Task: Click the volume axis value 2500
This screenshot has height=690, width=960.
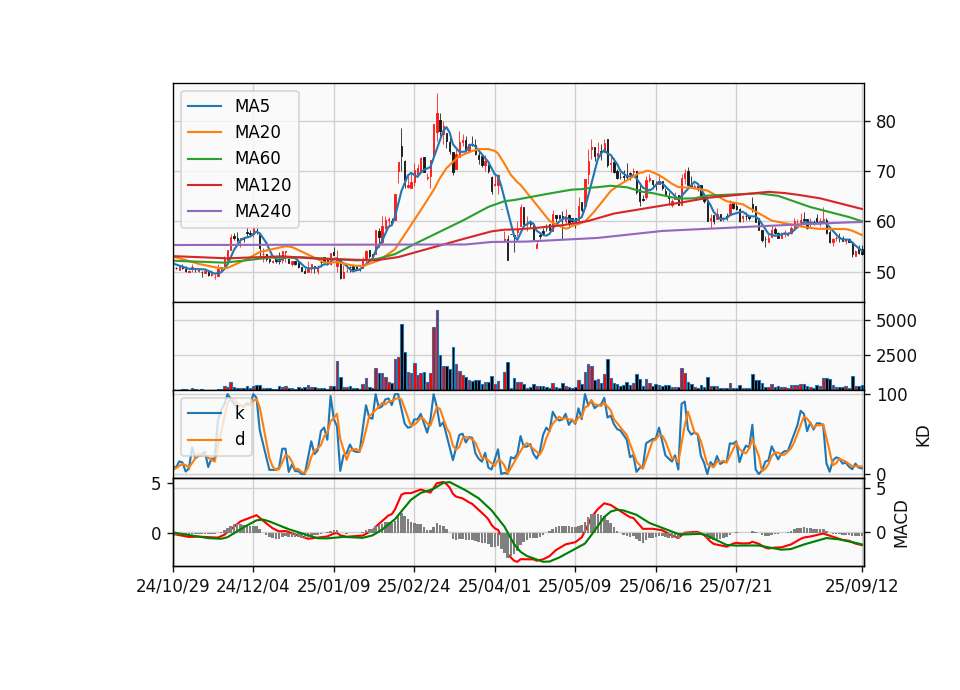Action: coord(896,356)
